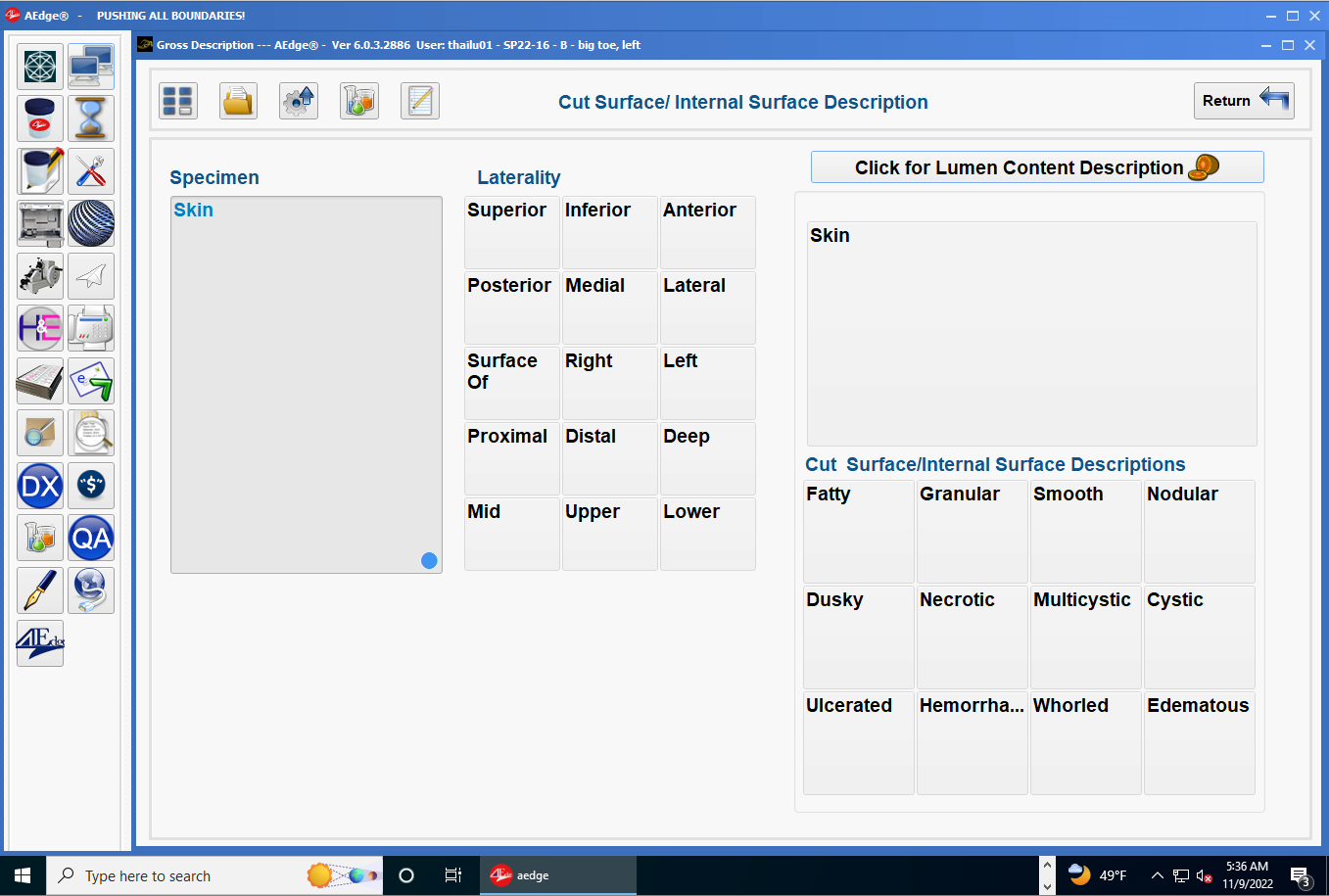Open the DX diagnosis icon

(x=40, y=486)
